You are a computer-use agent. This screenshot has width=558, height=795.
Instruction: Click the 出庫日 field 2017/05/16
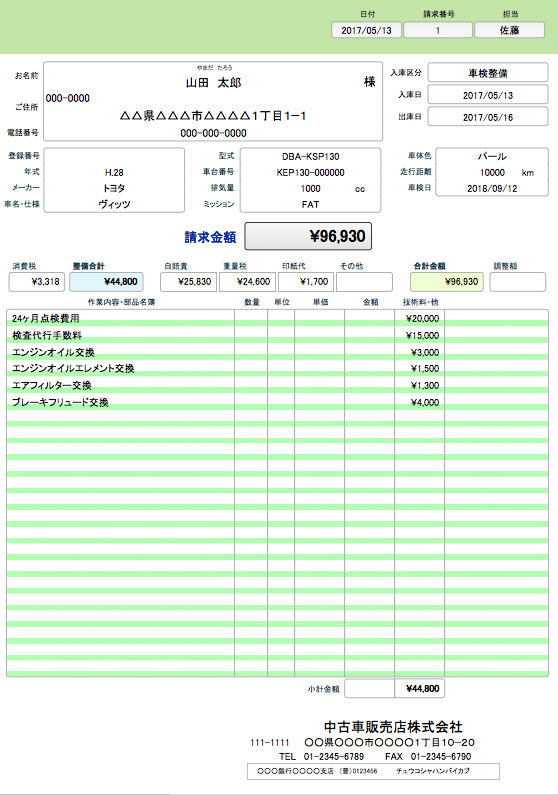[x=488, y=117]
